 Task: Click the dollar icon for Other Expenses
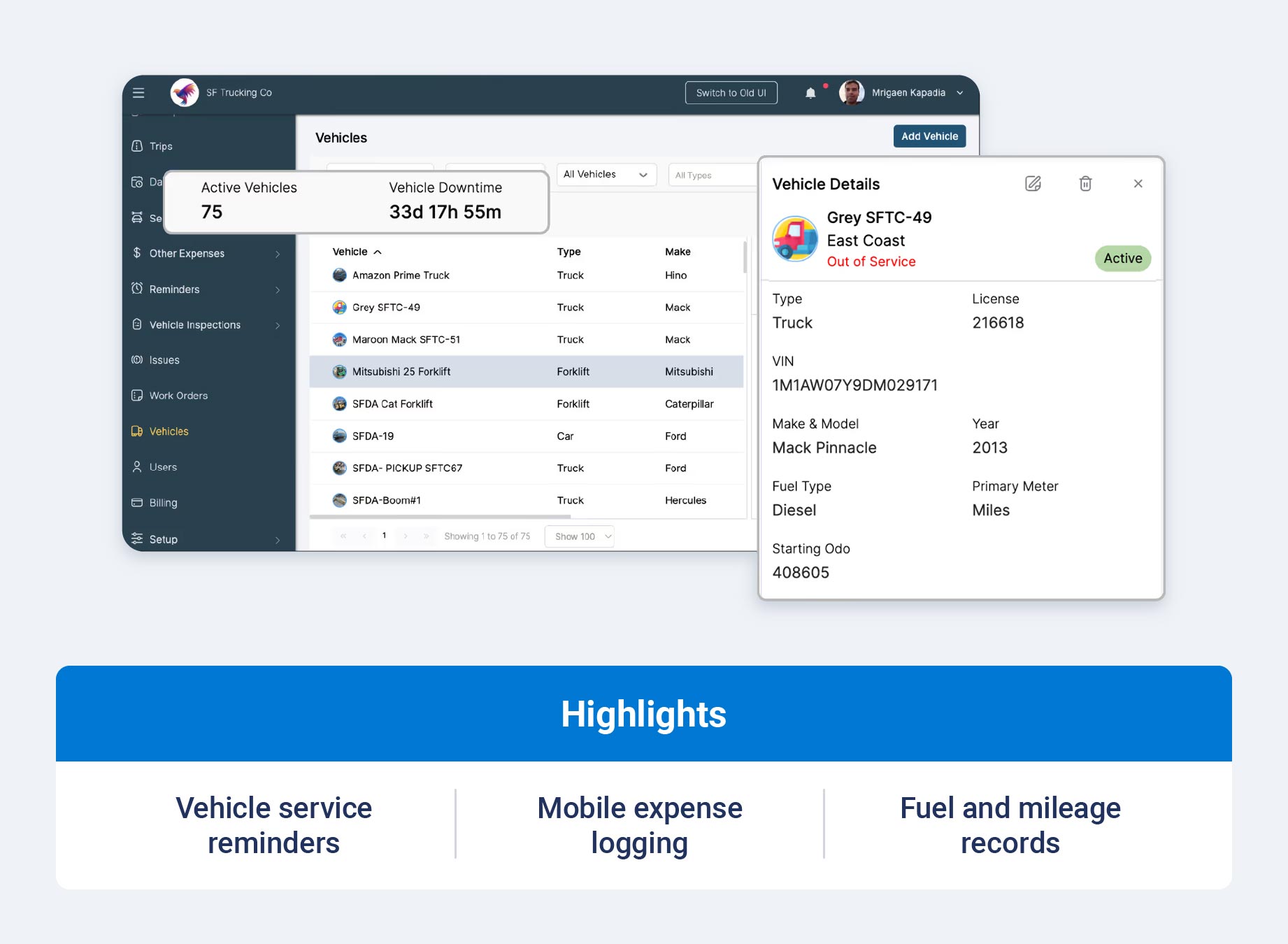coord(137,252)
